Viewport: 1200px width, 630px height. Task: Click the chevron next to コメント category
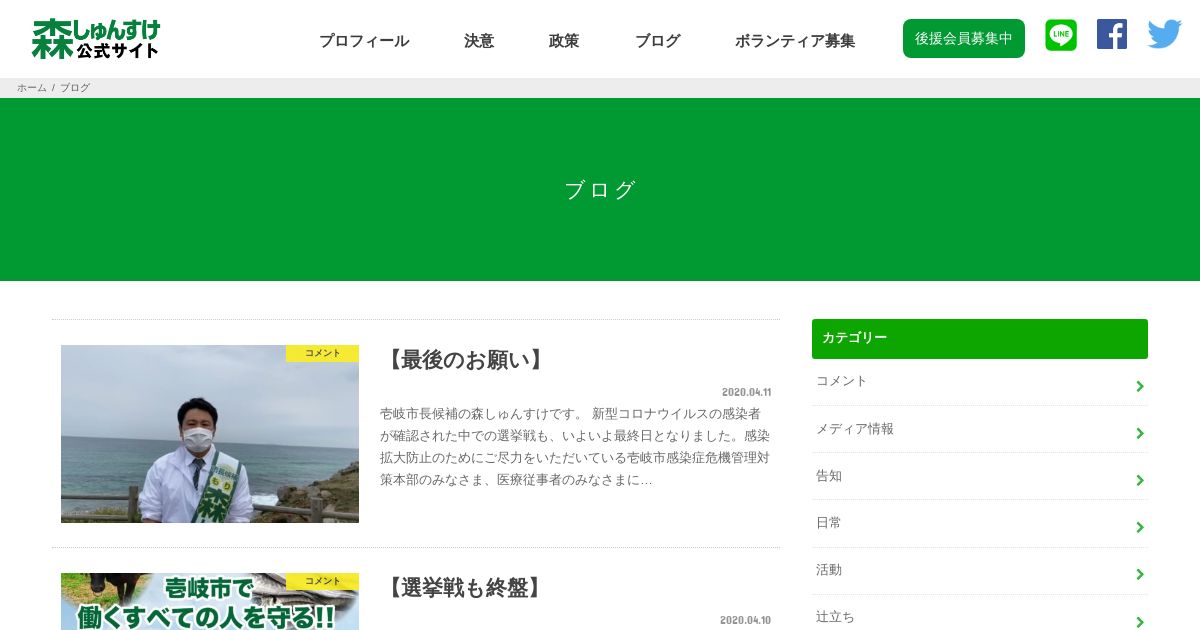click(x=1140, y=386)
